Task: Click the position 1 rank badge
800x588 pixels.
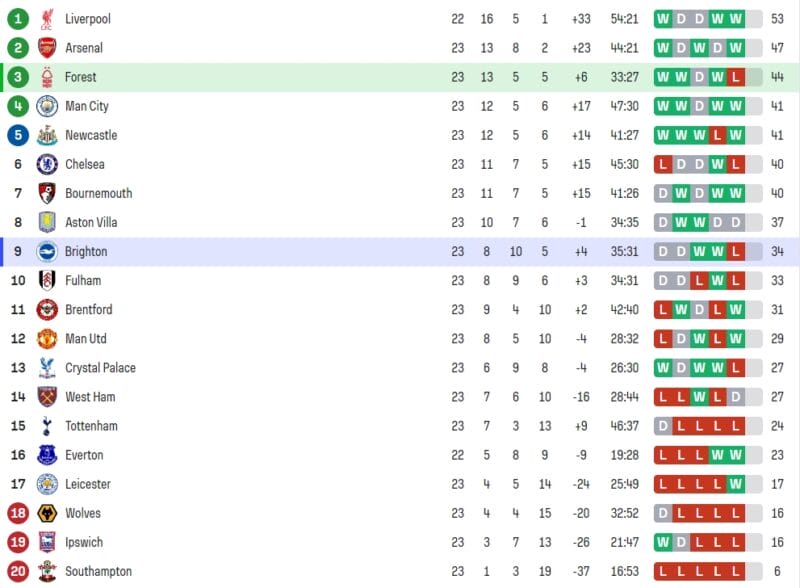Action: tap(18, 19)
